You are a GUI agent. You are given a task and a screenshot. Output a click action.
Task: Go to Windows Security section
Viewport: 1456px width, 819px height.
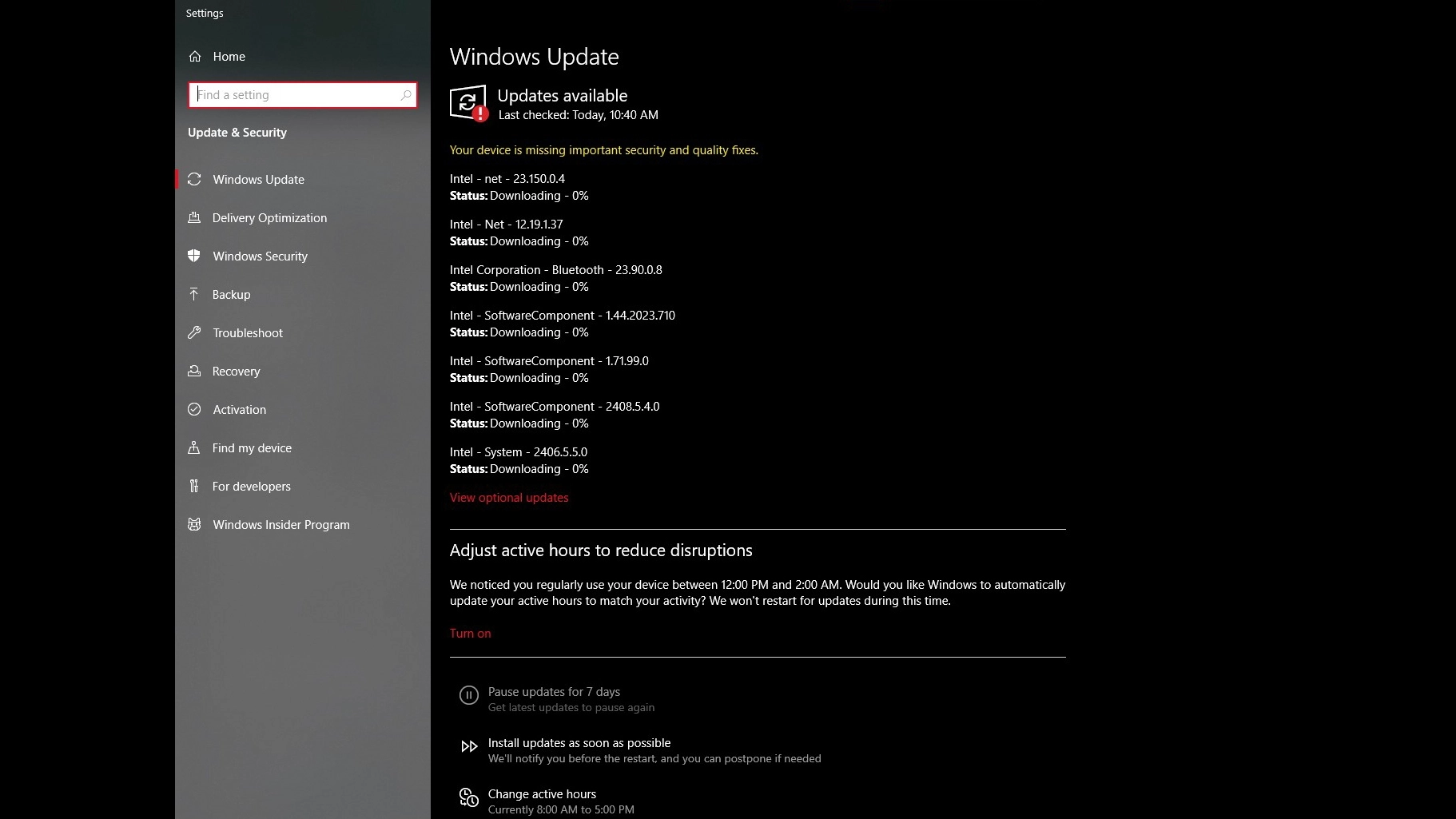coord(302,256)
